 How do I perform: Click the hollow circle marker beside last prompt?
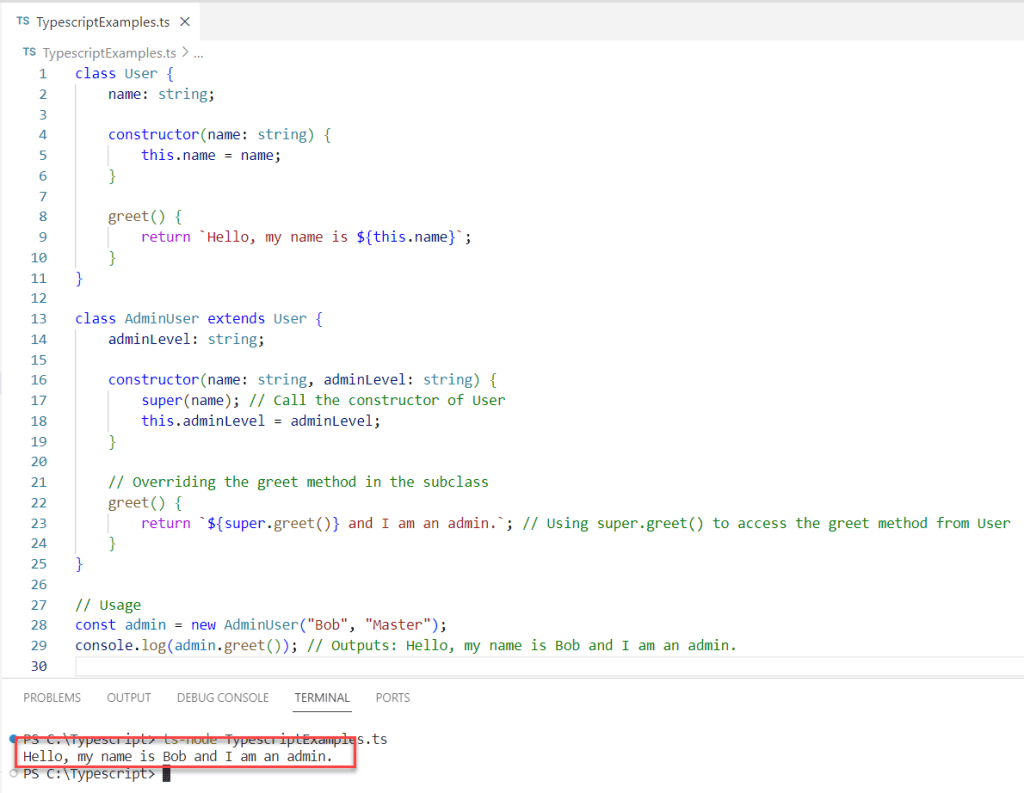click(14, 773)
